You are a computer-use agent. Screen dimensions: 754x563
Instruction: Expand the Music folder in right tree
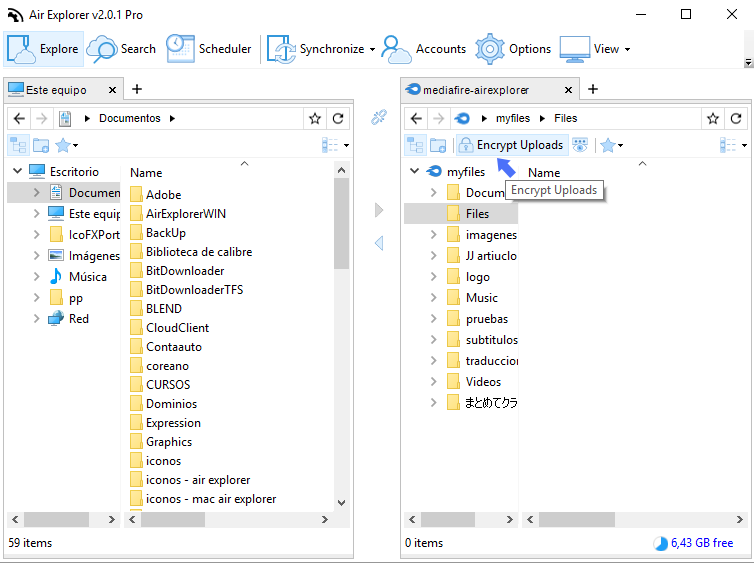coord(433,298)
